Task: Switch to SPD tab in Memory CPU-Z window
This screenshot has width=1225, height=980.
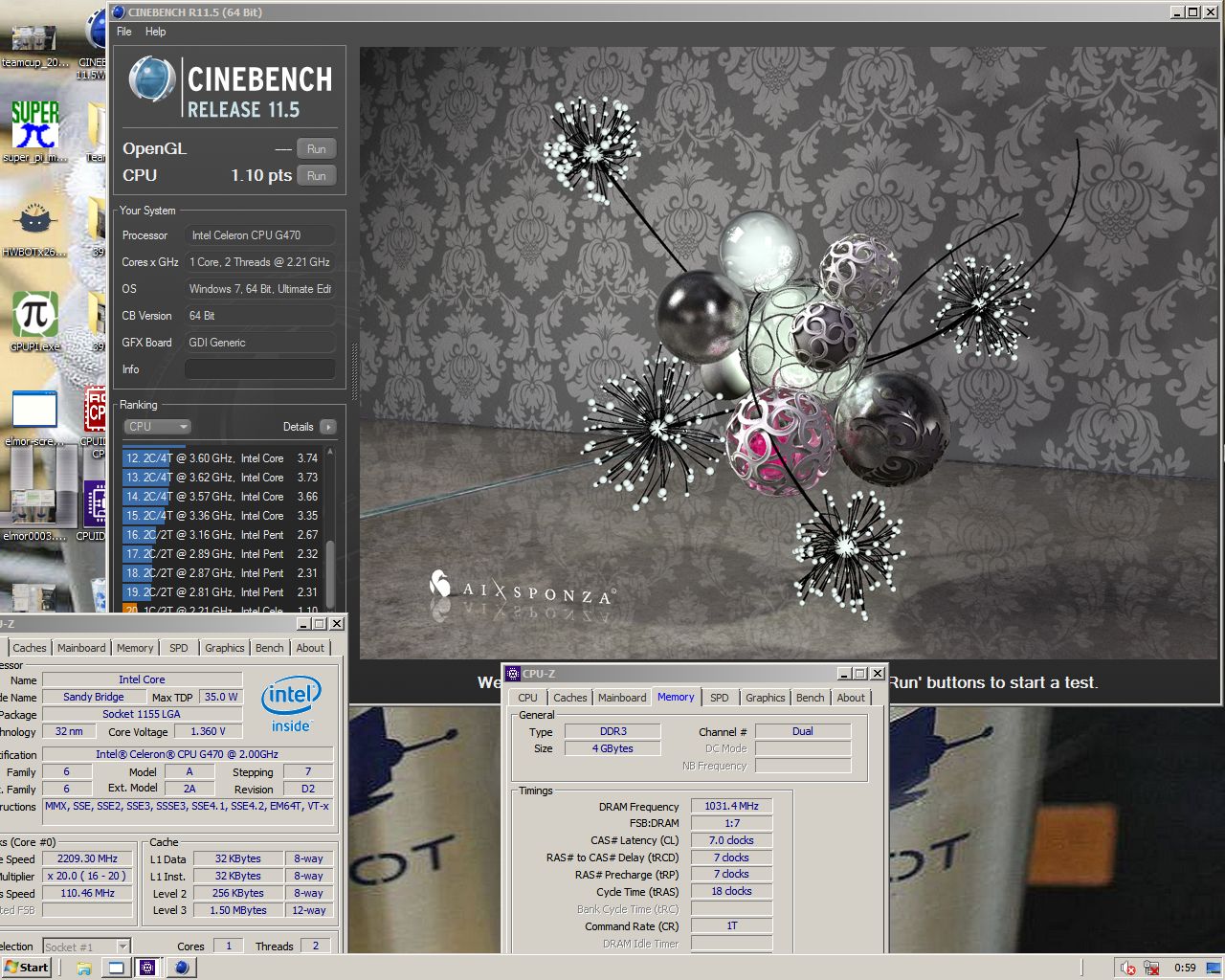Action: [x=720, y=698]
